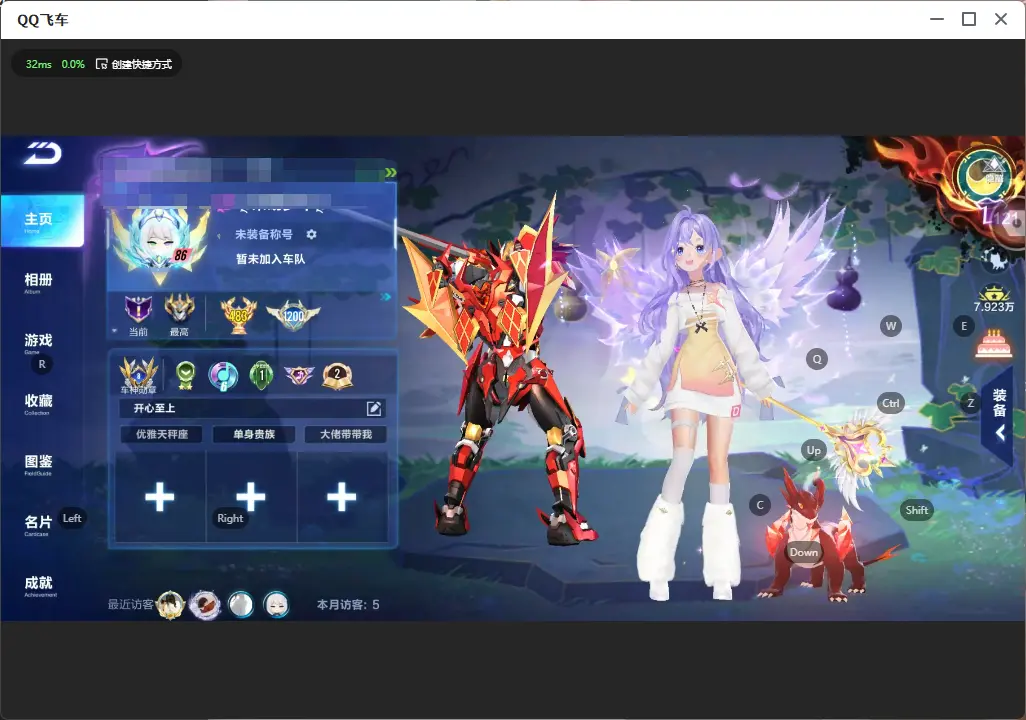Expand the 装备 equipment side panel
1026x720 pixels.
tap(998, 416)
